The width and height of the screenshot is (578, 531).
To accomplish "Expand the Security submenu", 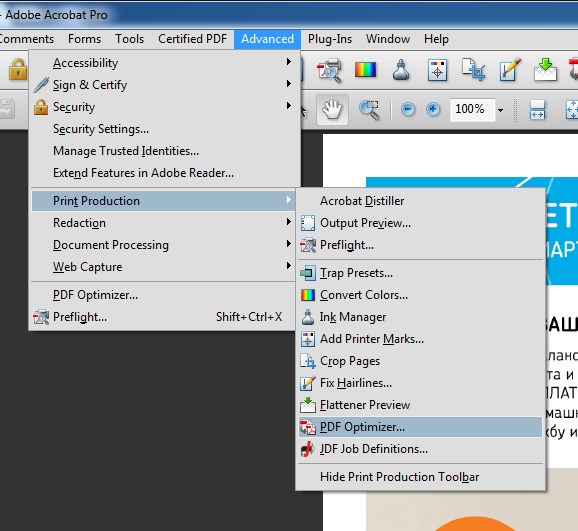I will [164, 107].
